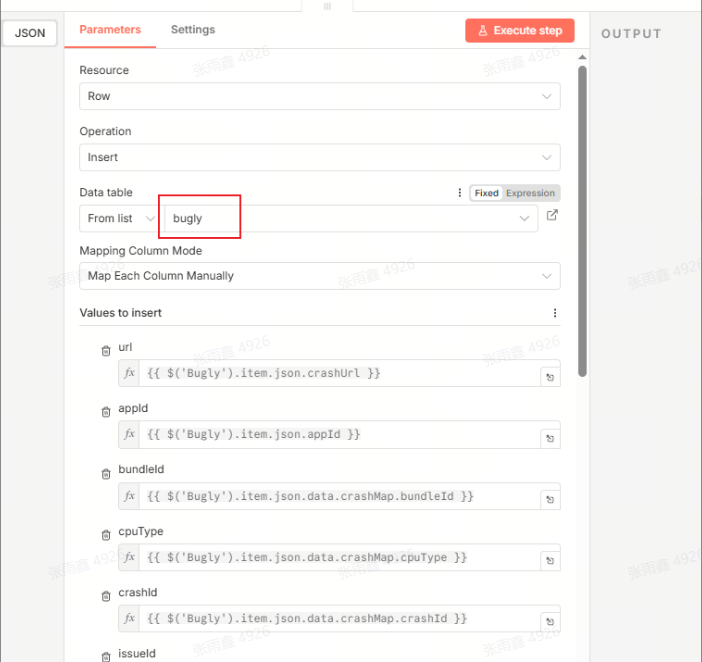
Task: Click the Execute step button
Action: coord(519,30)
